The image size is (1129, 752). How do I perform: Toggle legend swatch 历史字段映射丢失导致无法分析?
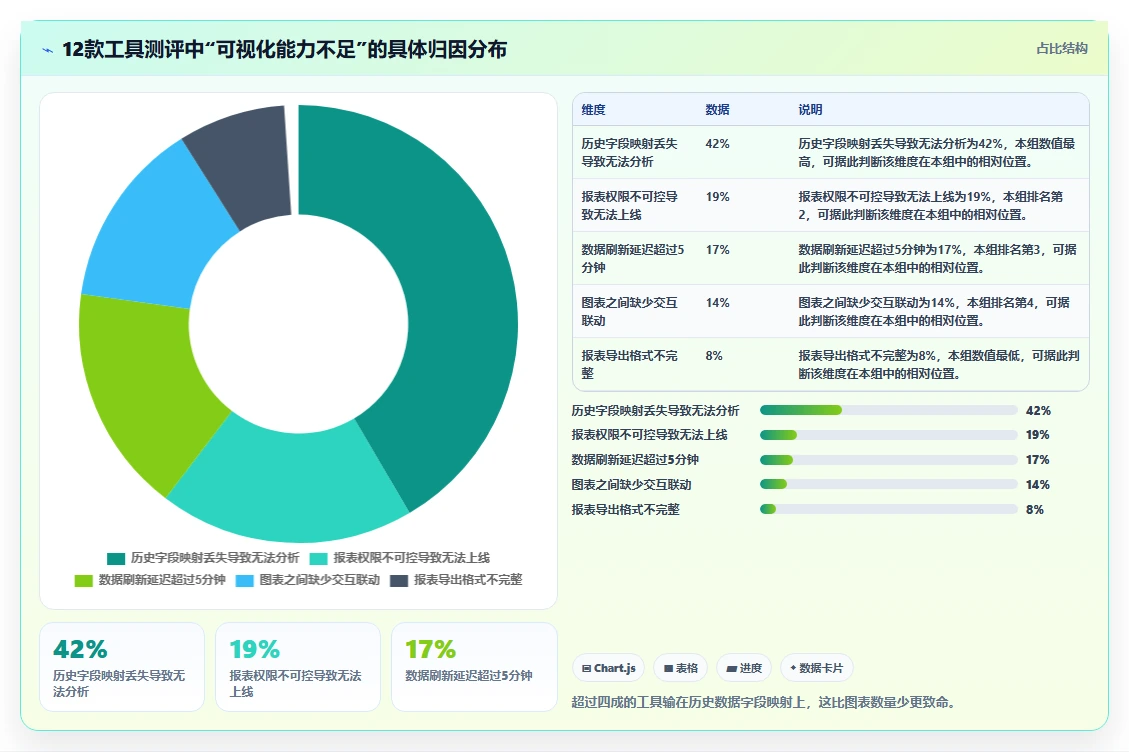(x=116, y=558)
